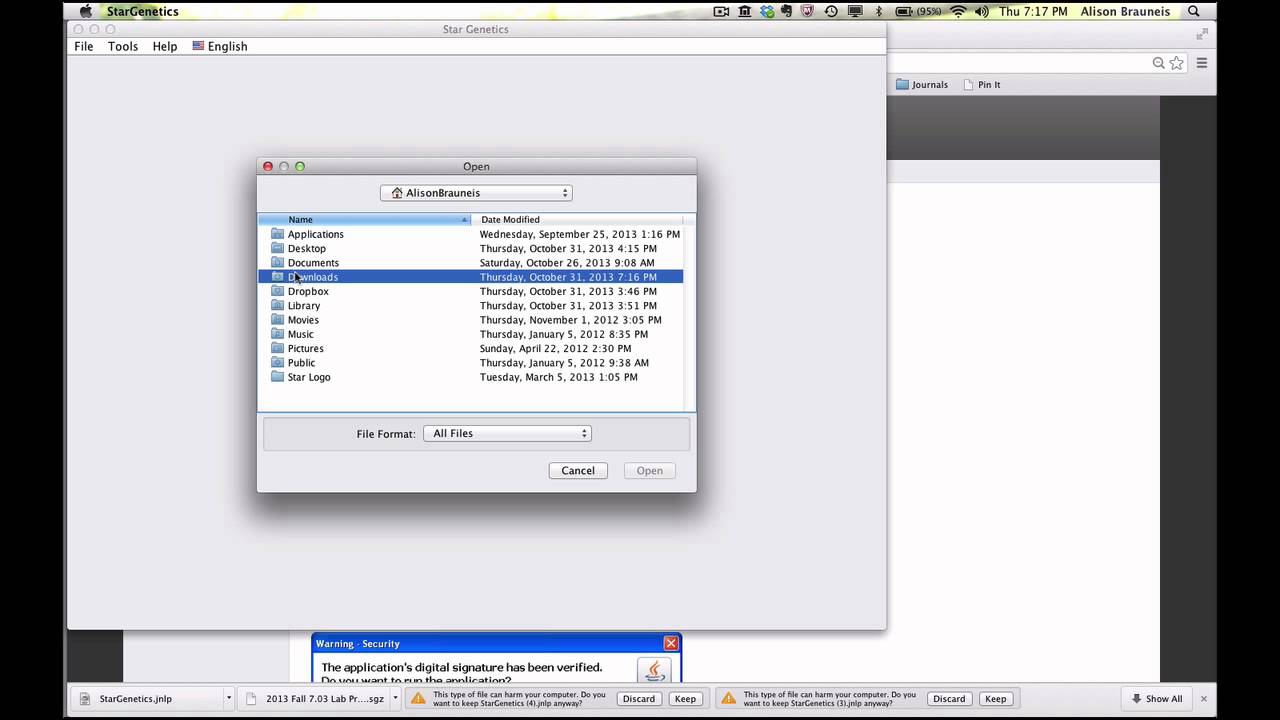Open Spotlight search magnifier
The image size is (1280, 720).
(1194, 12)
